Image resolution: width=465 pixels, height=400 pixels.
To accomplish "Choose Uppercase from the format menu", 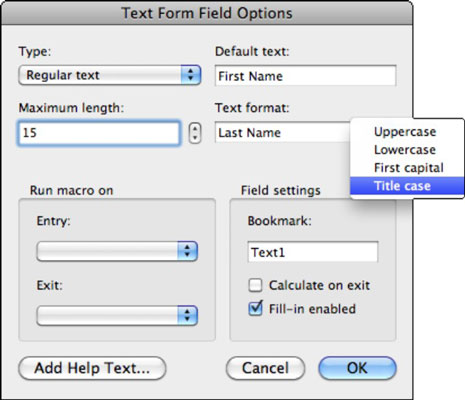I will (x=407, y=132).
